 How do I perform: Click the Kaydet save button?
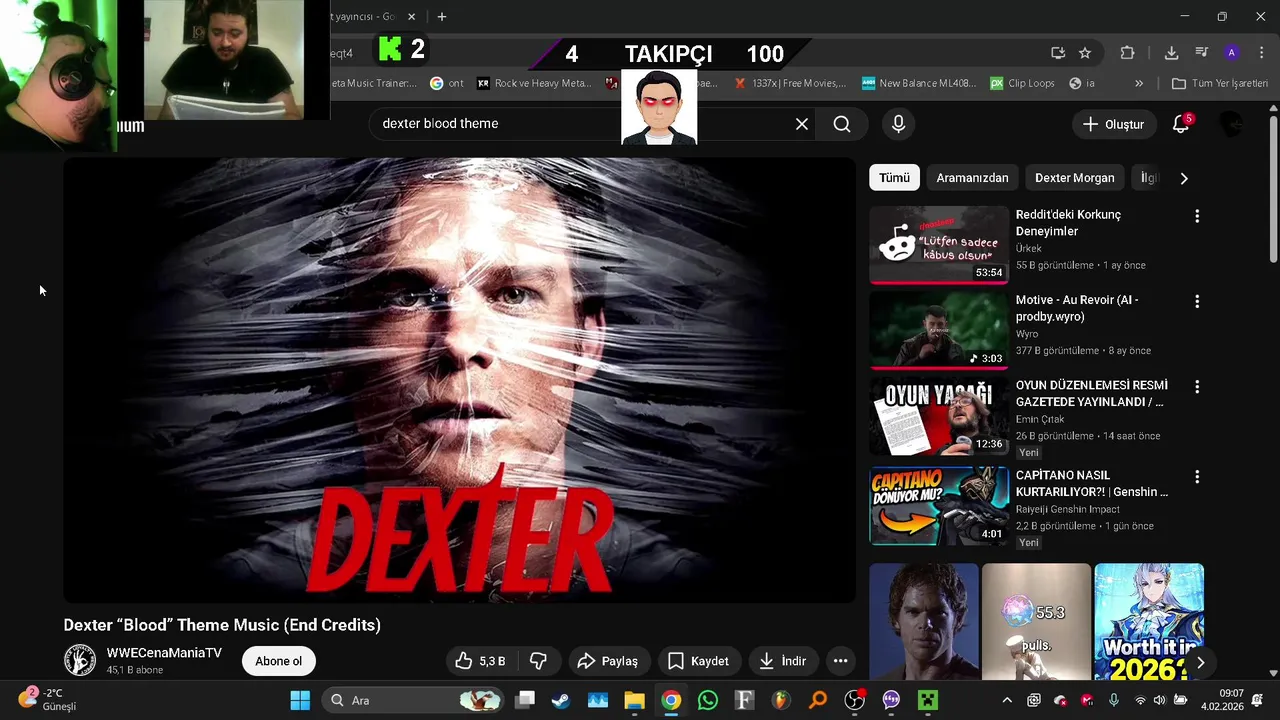[698, 661]
